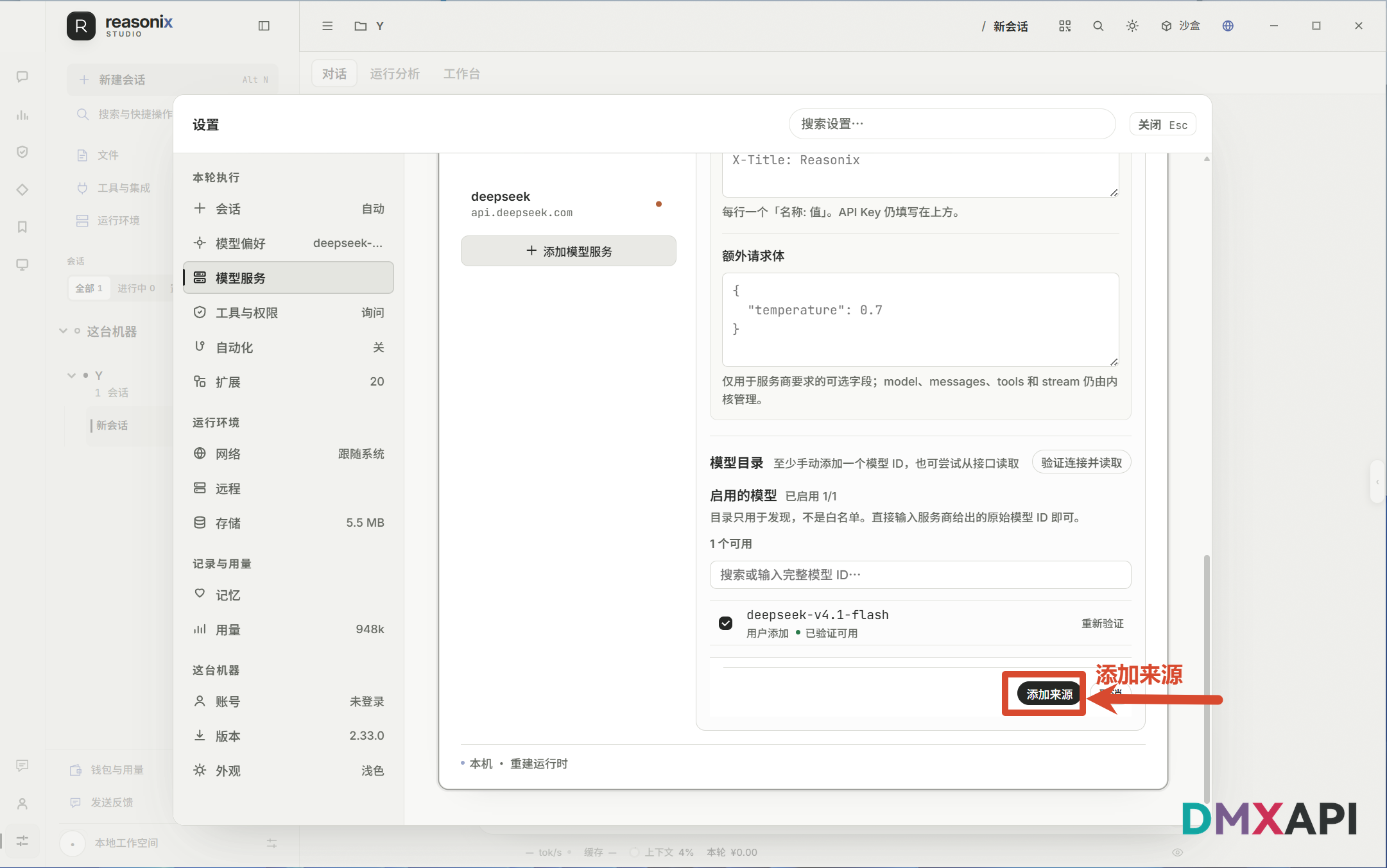Open the user profile icon in left rail
The height and width of the screenshot is (868, 1387).
pyautogui.click(x=22, y=803)
